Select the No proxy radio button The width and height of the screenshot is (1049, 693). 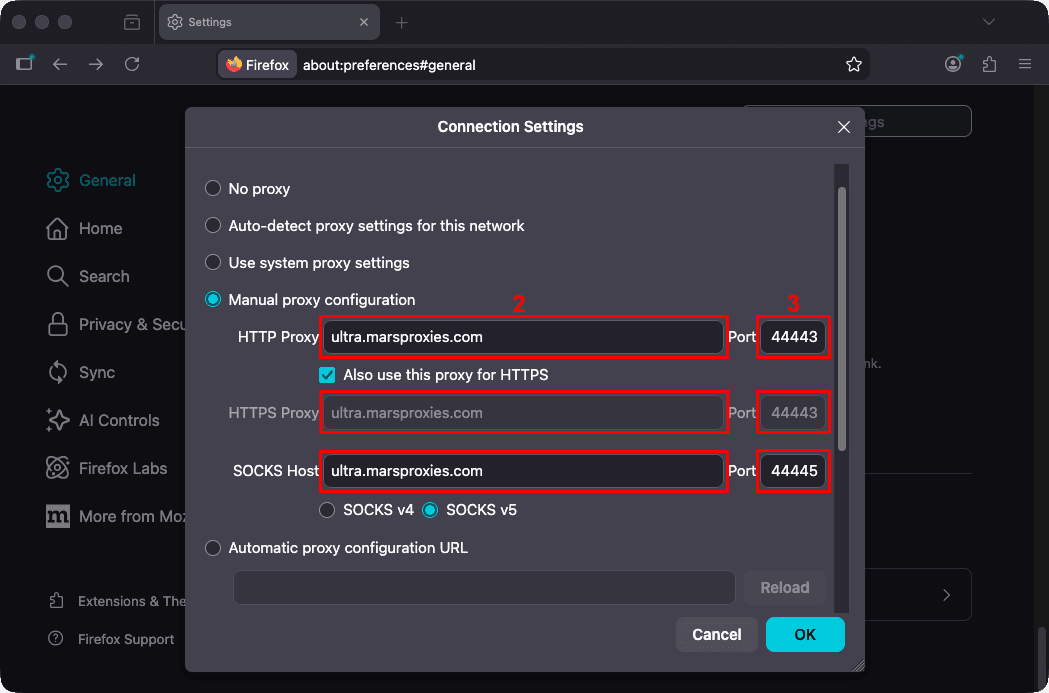click(213, 188)
